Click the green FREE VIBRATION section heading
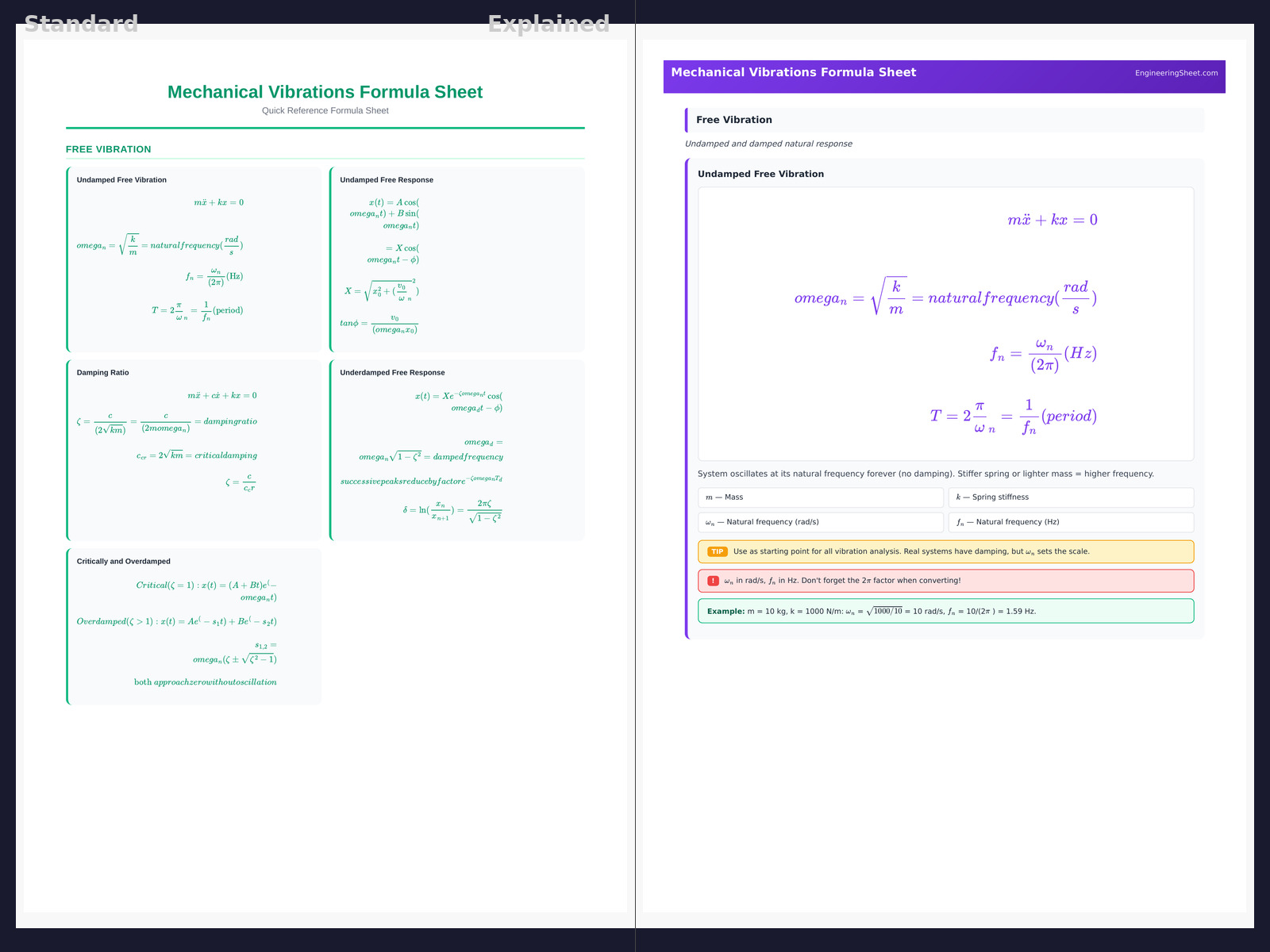This screenshot has width=1270, height=952. pyautogui.click(x=109, y=149)
